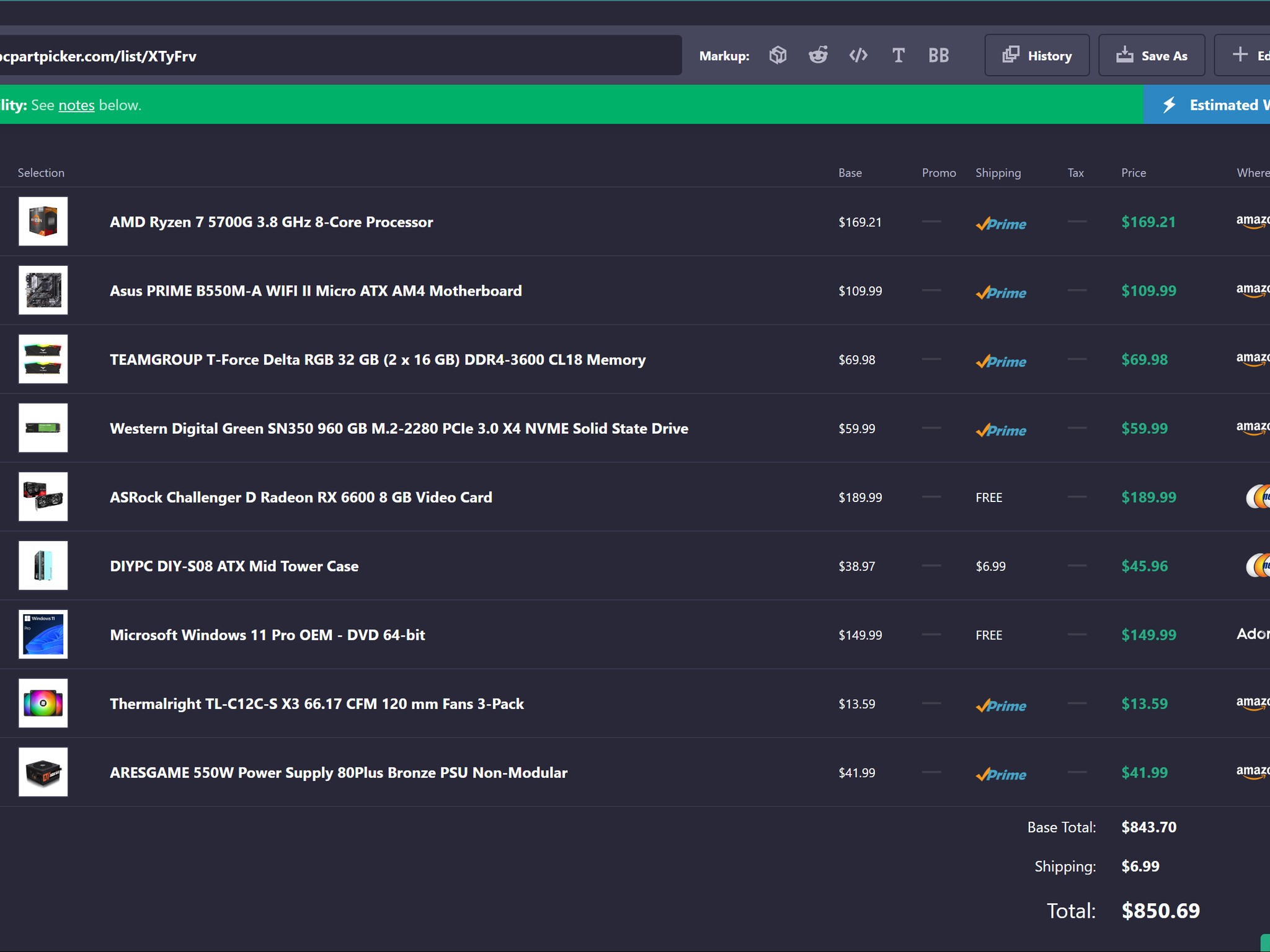Click the $69.98 green memory price
1270x952 pixels.
click(1144, 359)
